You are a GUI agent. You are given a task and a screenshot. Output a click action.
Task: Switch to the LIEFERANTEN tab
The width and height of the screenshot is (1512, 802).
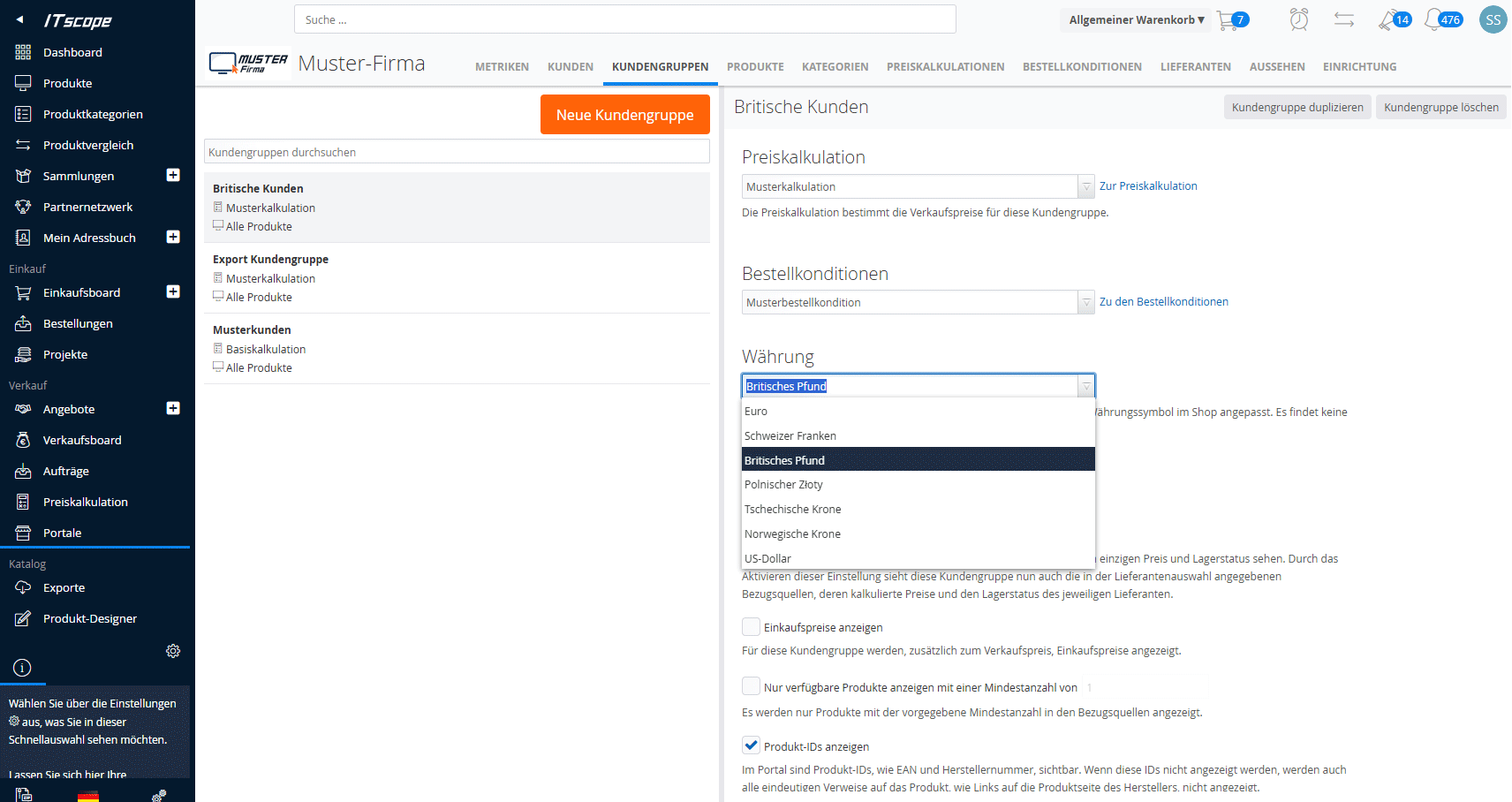[x=1195, y=66]
